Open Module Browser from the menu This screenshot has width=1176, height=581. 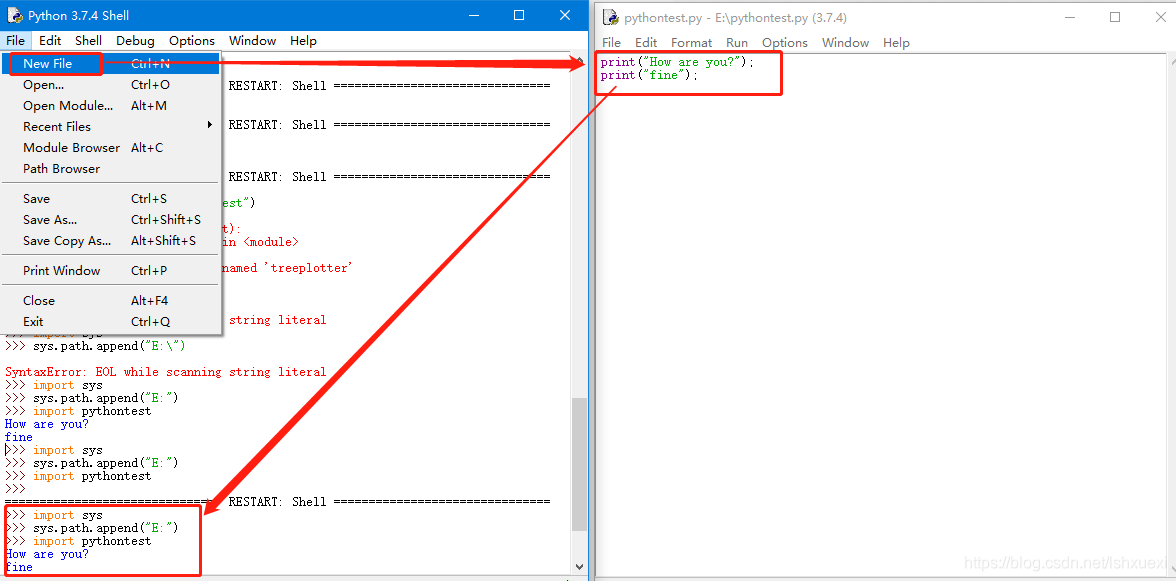coord(112,148)
